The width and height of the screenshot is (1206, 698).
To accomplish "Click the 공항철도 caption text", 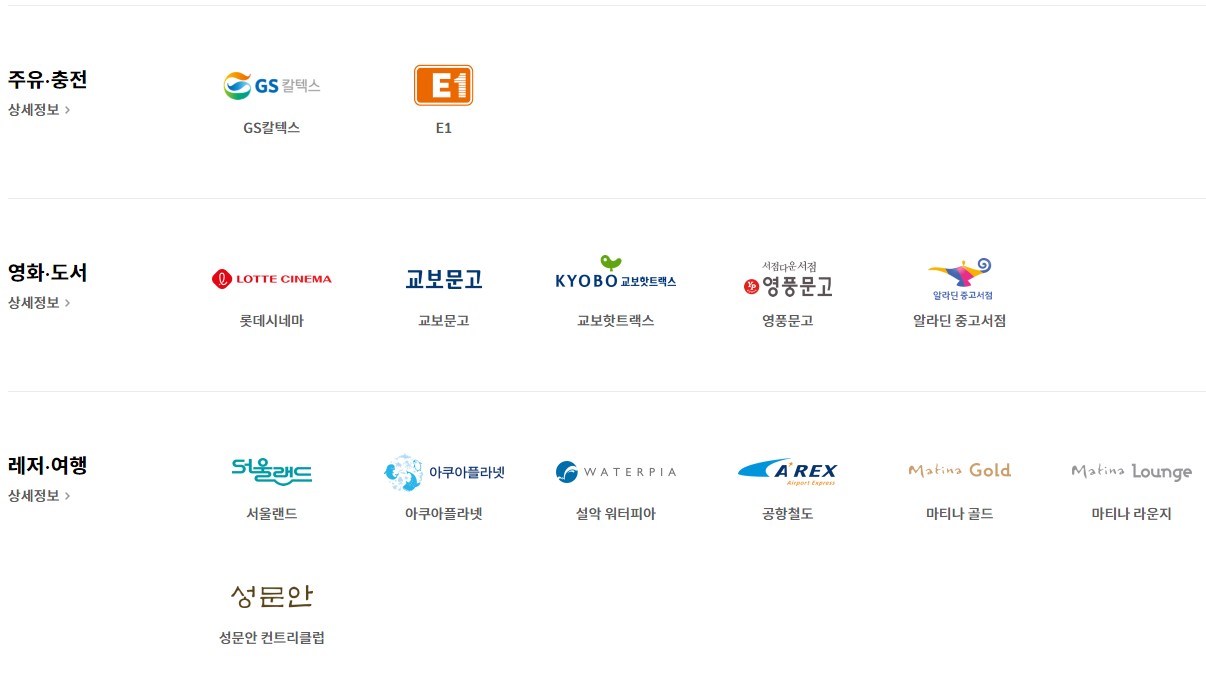I will click(x=788, y=514).
